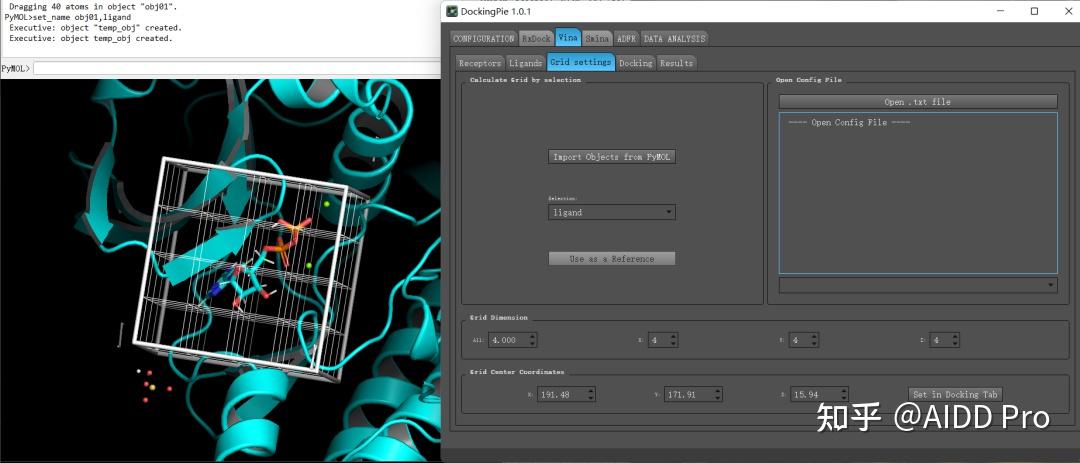
Task: Open the DATA ANALYSIS tab
Action: point(674,39)
